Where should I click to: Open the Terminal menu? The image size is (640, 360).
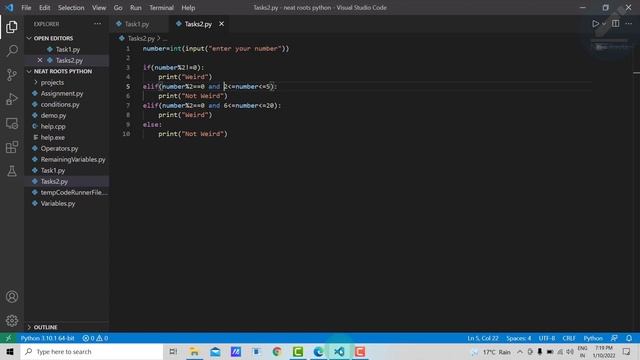pyautogui.click(x=161, y=7)
